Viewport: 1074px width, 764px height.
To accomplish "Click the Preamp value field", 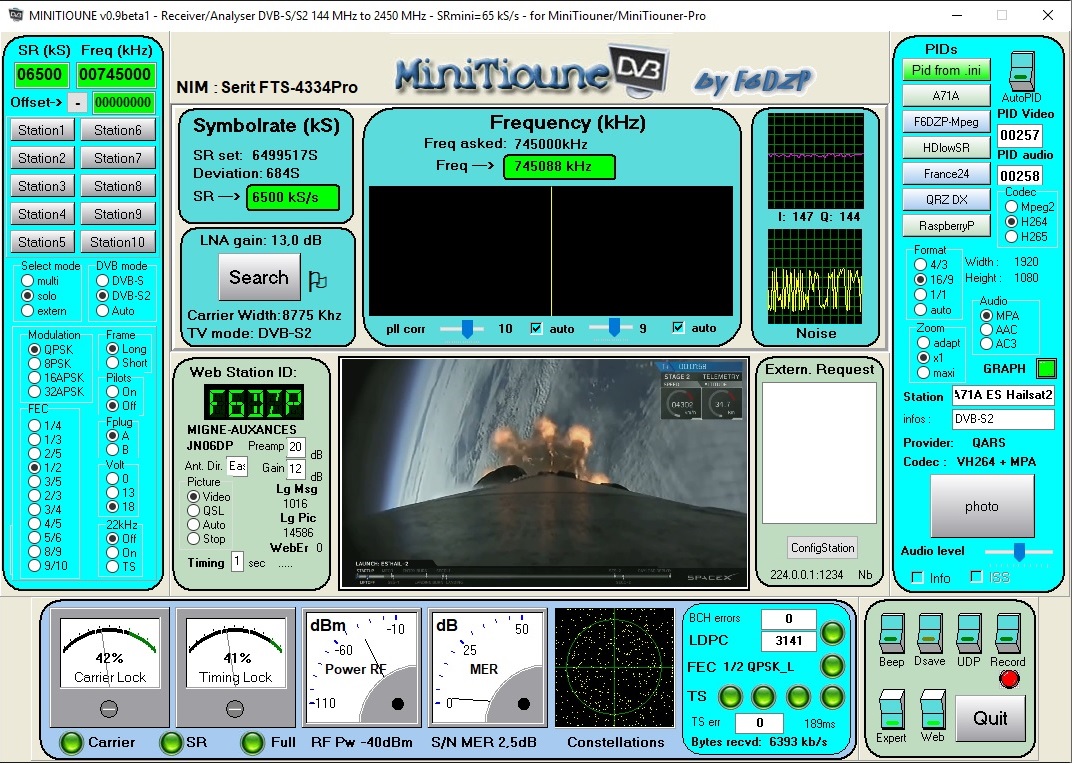I will 295,447.
